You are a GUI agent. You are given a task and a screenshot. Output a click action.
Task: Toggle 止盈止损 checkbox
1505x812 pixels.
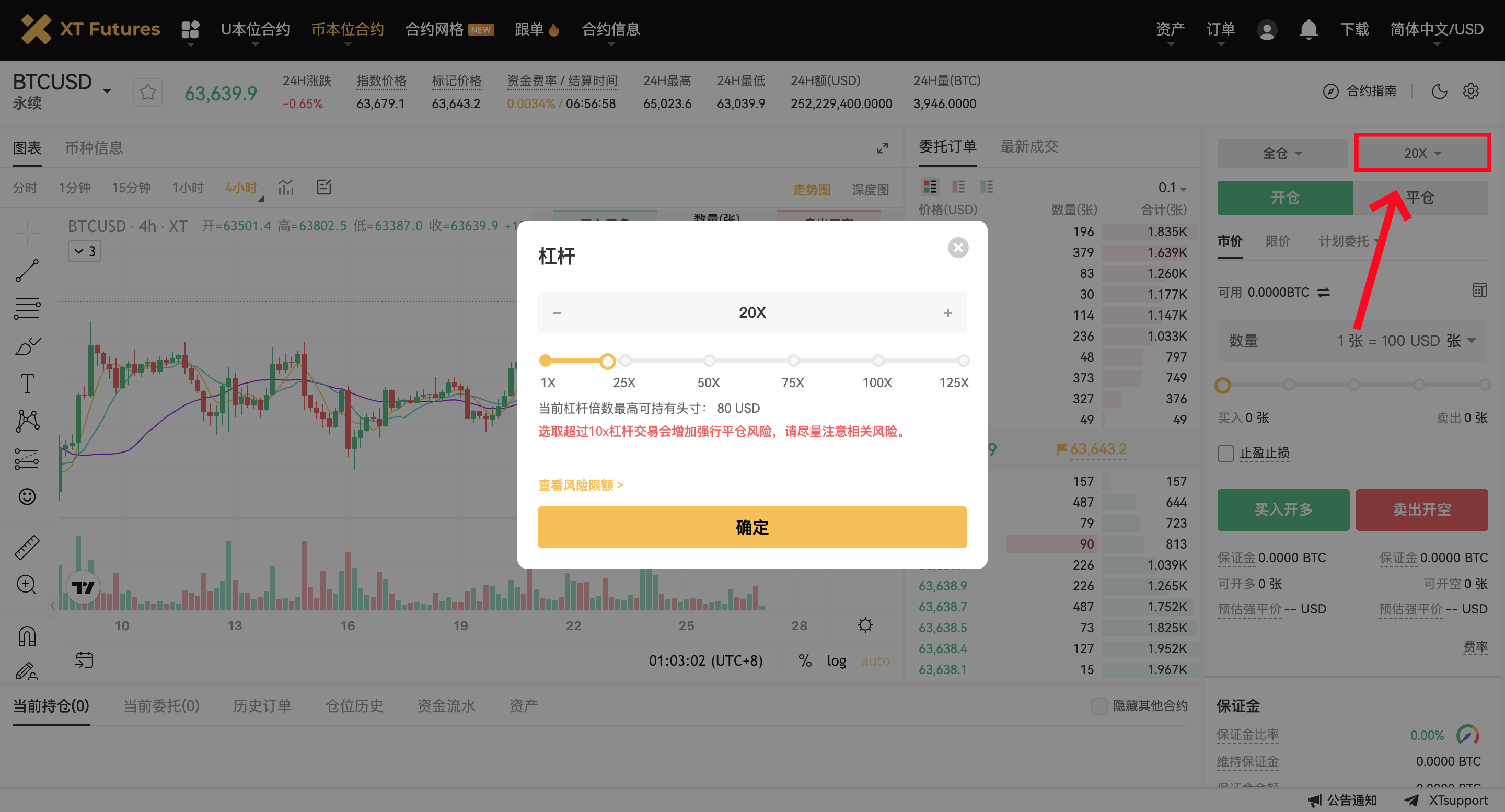pyautogui.click(x=1225, y=454)
